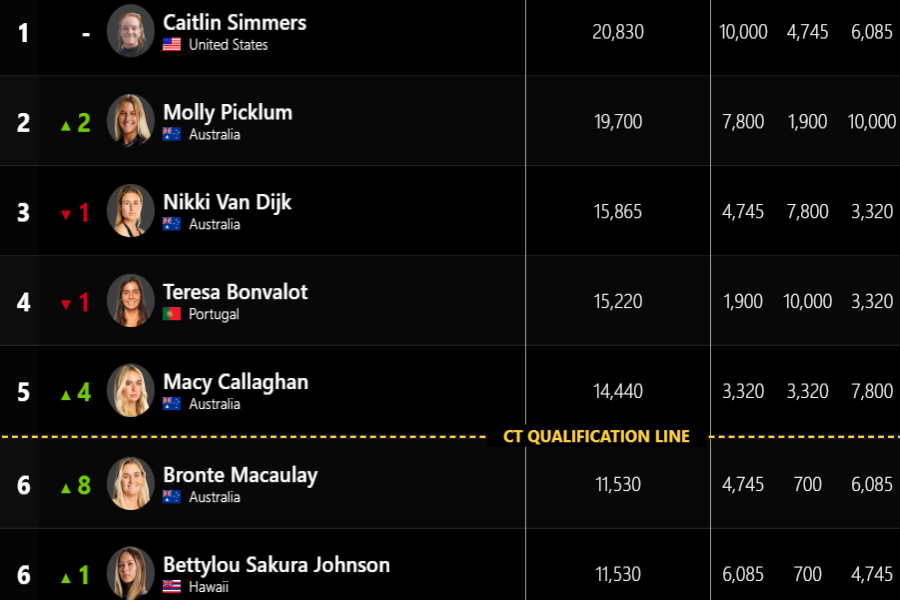900x600 pixels.
Task: Click the Hawaii flag icon
Action: (172, 586)
